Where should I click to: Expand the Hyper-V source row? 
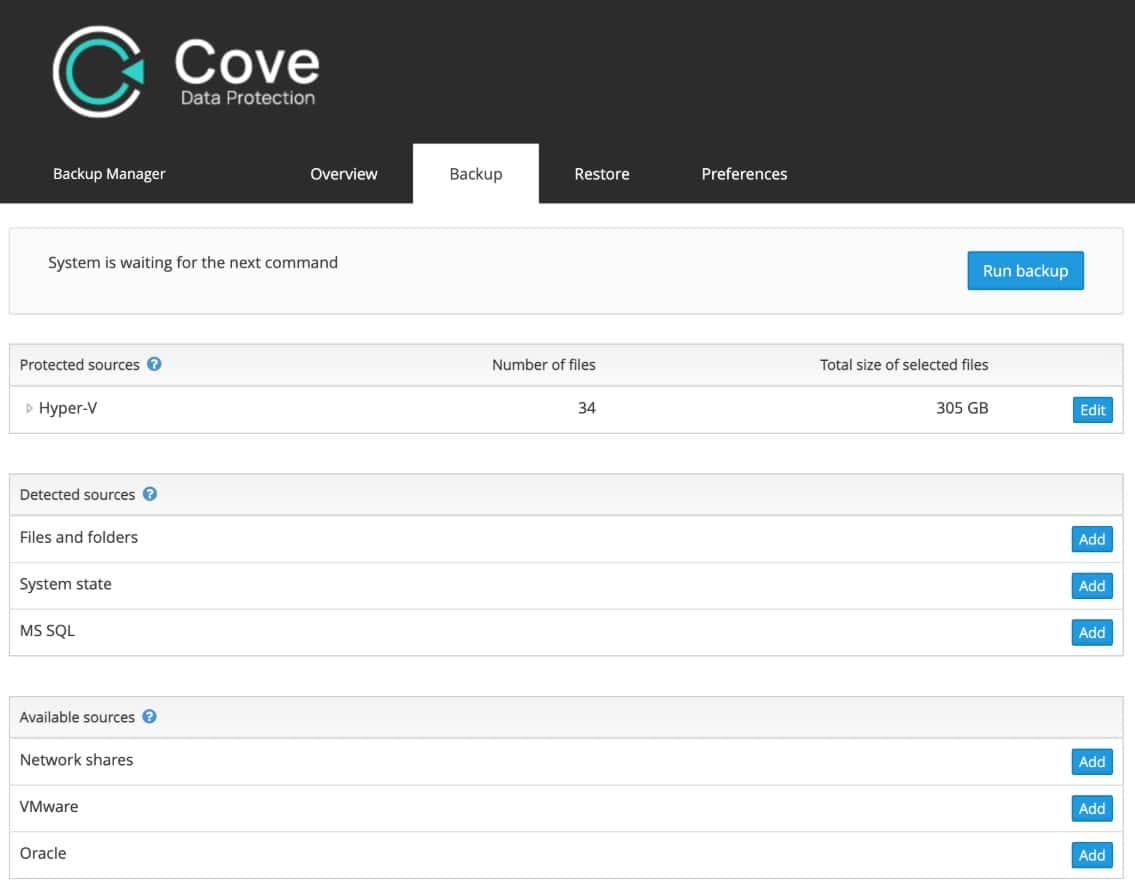pyautogui.click(x=29, y=408)
